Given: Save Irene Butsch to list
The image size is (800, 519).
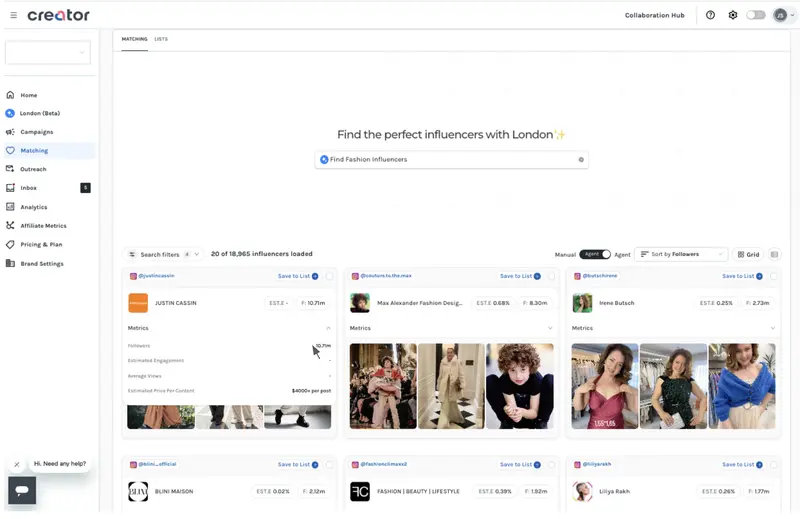Looking at the screenshot, I should (x=742, y=276).
